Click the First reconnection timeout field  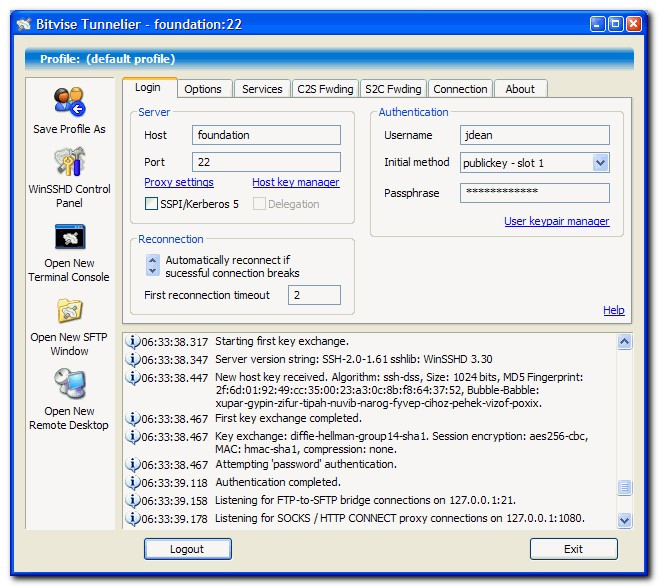pyautogui.click(x=314, y=295)
